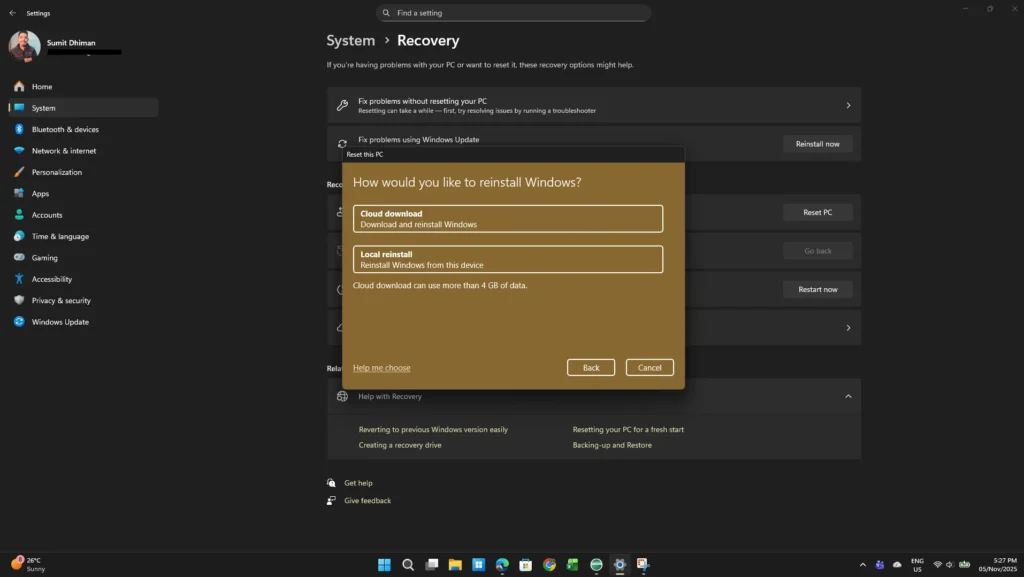Click the Find a setting search box
This screenshot has width=1024, height=577.
click(x=513, y=13)
